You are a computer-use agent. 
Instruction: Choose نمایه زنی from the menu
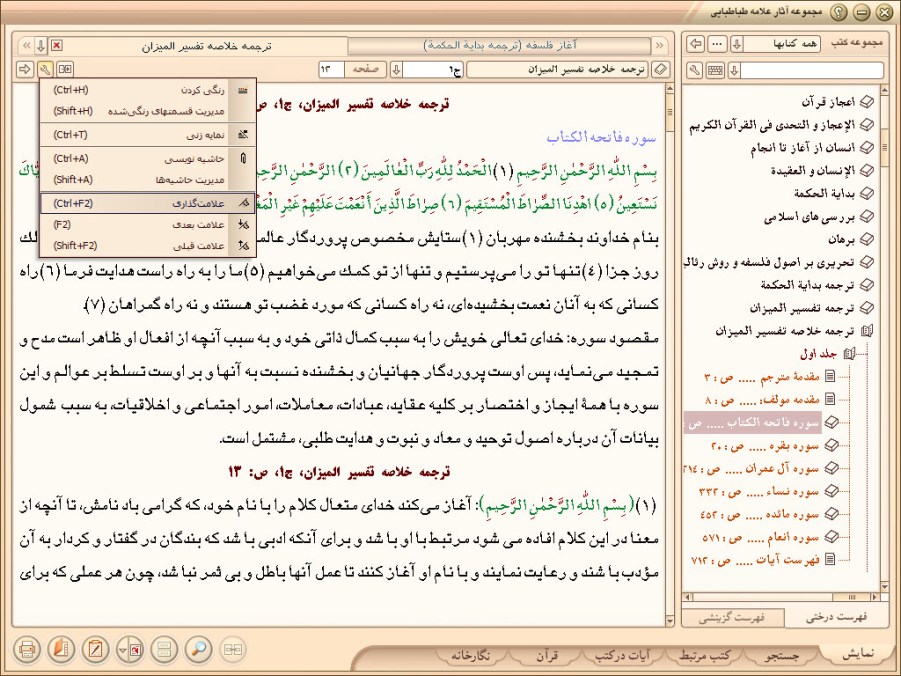tap(148, 135)
